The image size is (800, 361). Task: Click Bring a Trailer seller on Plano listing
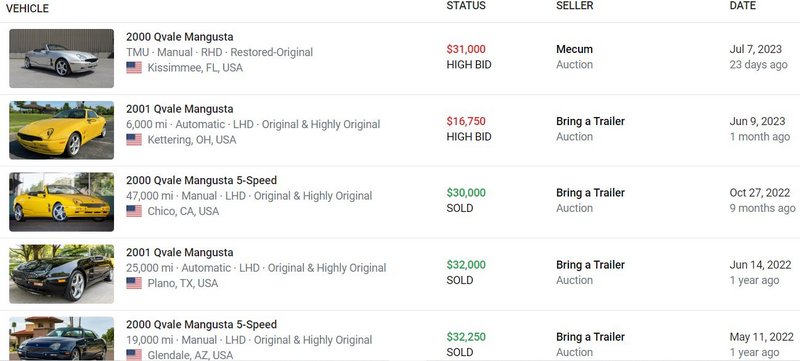pos(590,265)
